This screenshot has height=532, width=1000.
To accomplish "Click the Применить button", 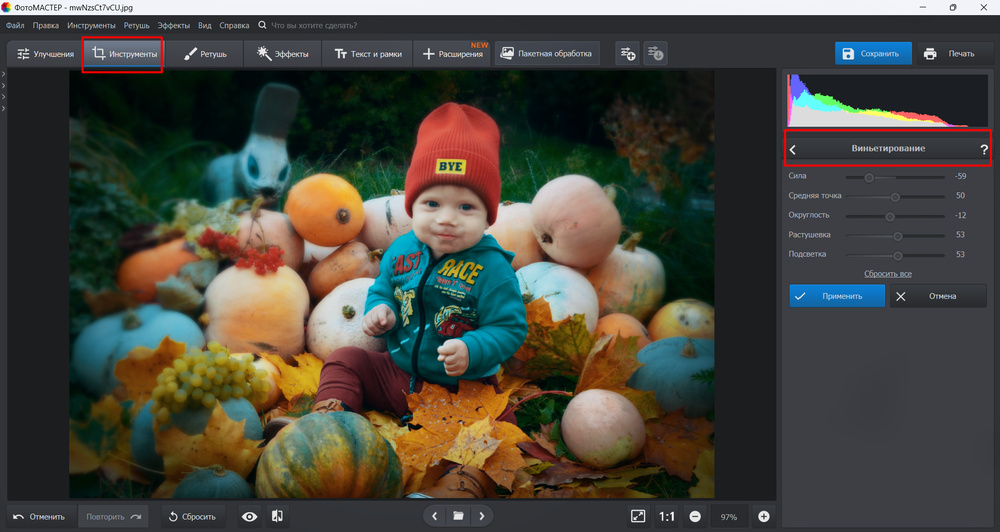I will 836,296.
